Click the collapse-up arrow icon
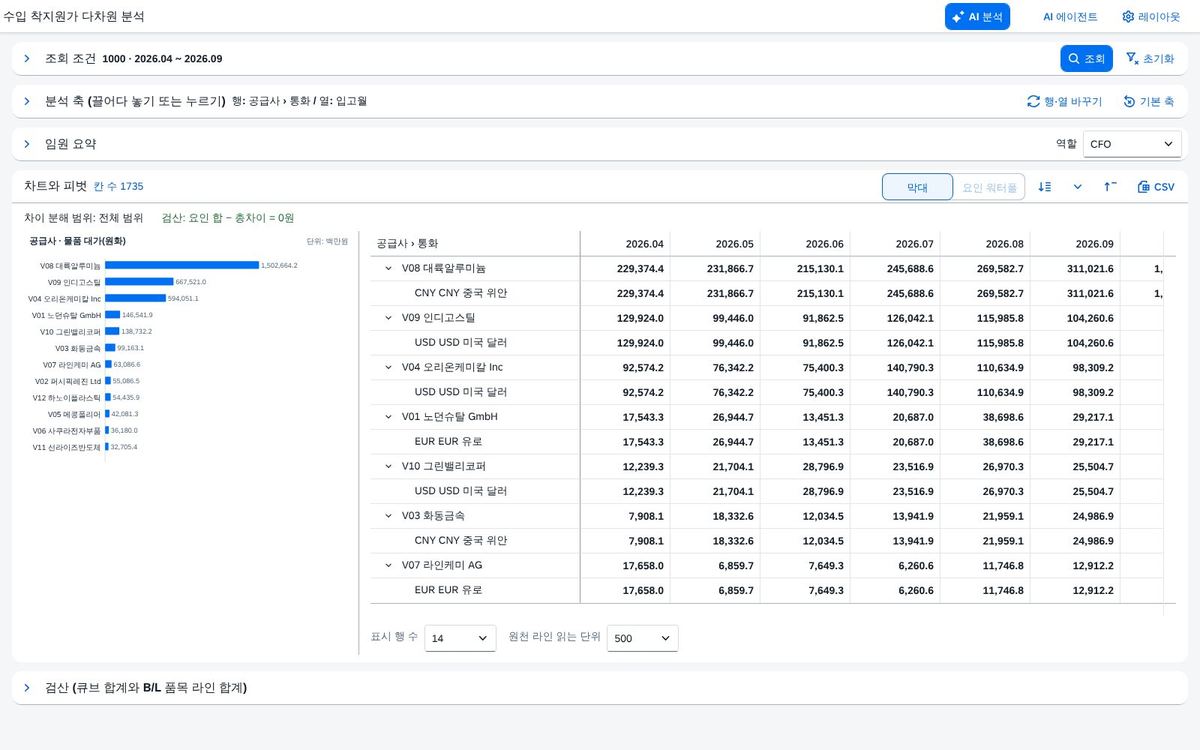The width and height of the screenshot is (1200, 750). click(1110, 187)
